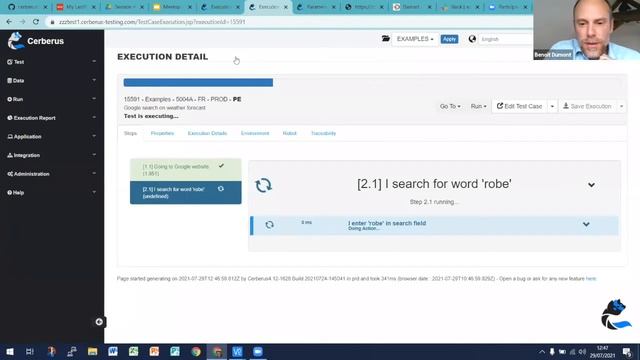640x360 pixels.
Task: Click the Save Execution button
Action: point(587,106)
